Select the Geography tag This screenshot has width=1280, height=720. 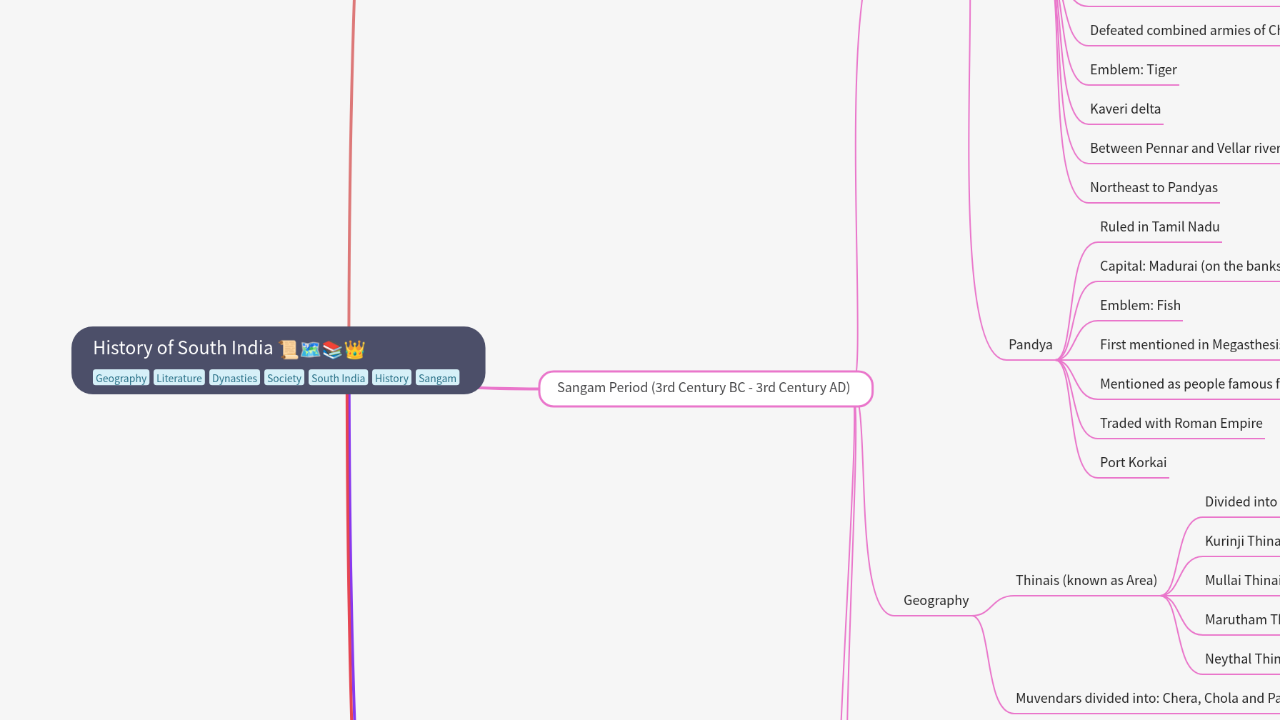click(x=121, y=378)
